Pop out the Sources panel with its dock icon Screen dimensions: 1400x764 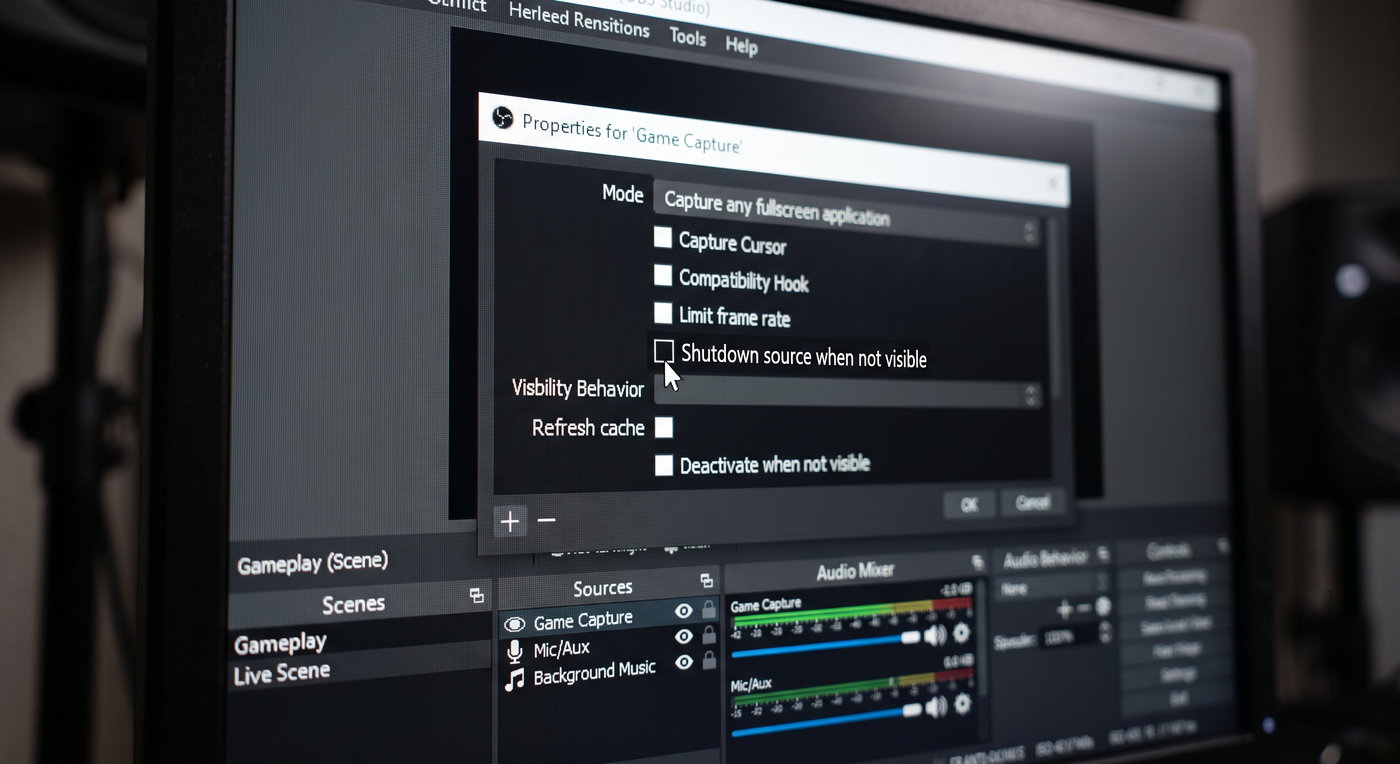(706, 581)
